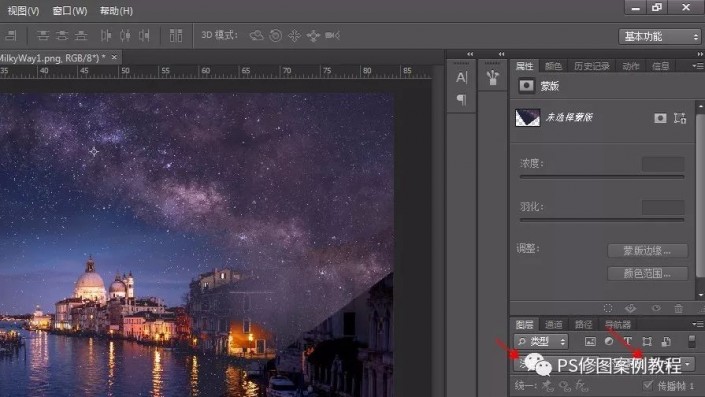
Task: Click distribute vertical centers icon
Action: [62, 35]
